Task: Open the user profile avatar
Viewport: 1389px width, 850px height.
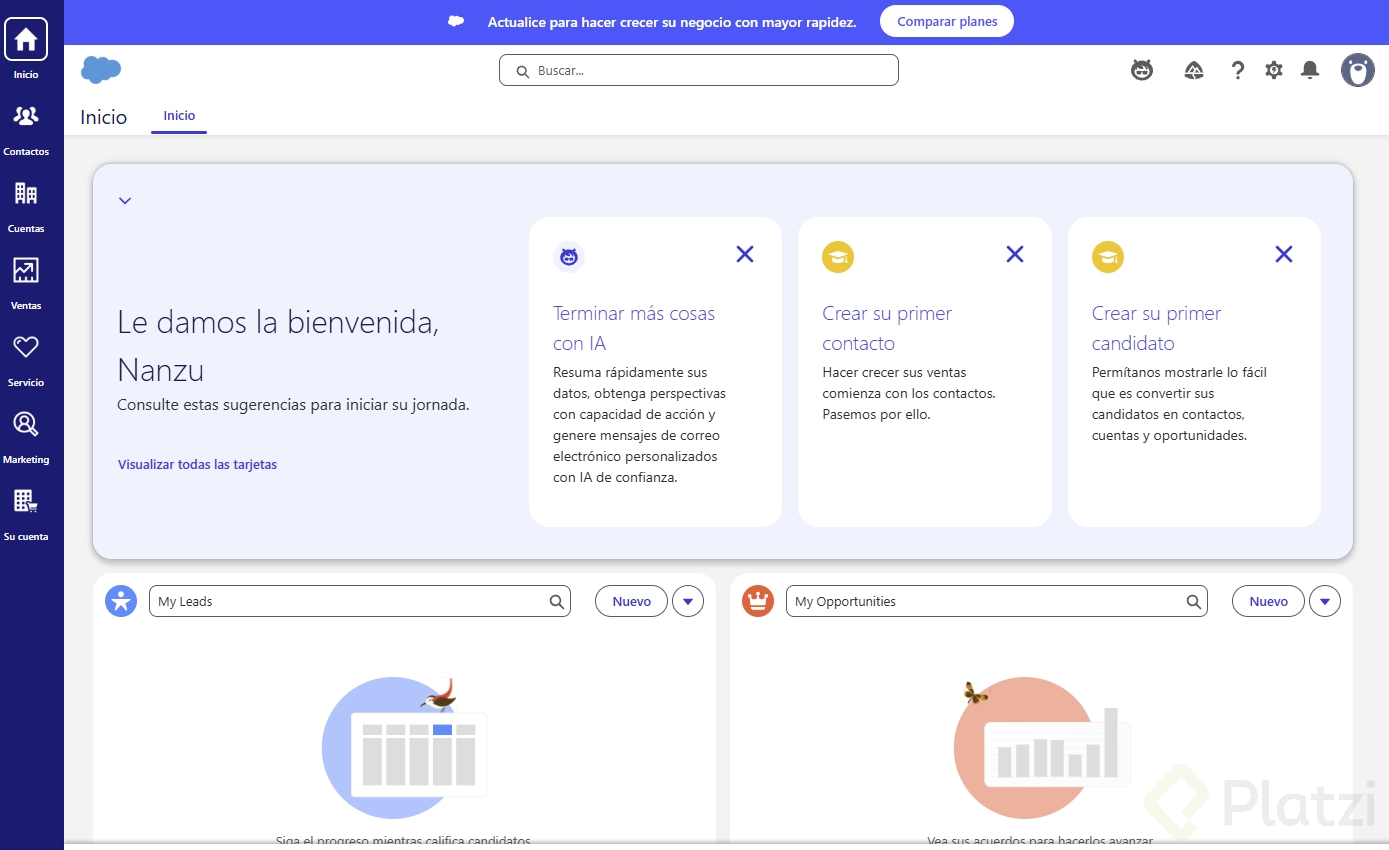Action: [x=1358, y=70]
